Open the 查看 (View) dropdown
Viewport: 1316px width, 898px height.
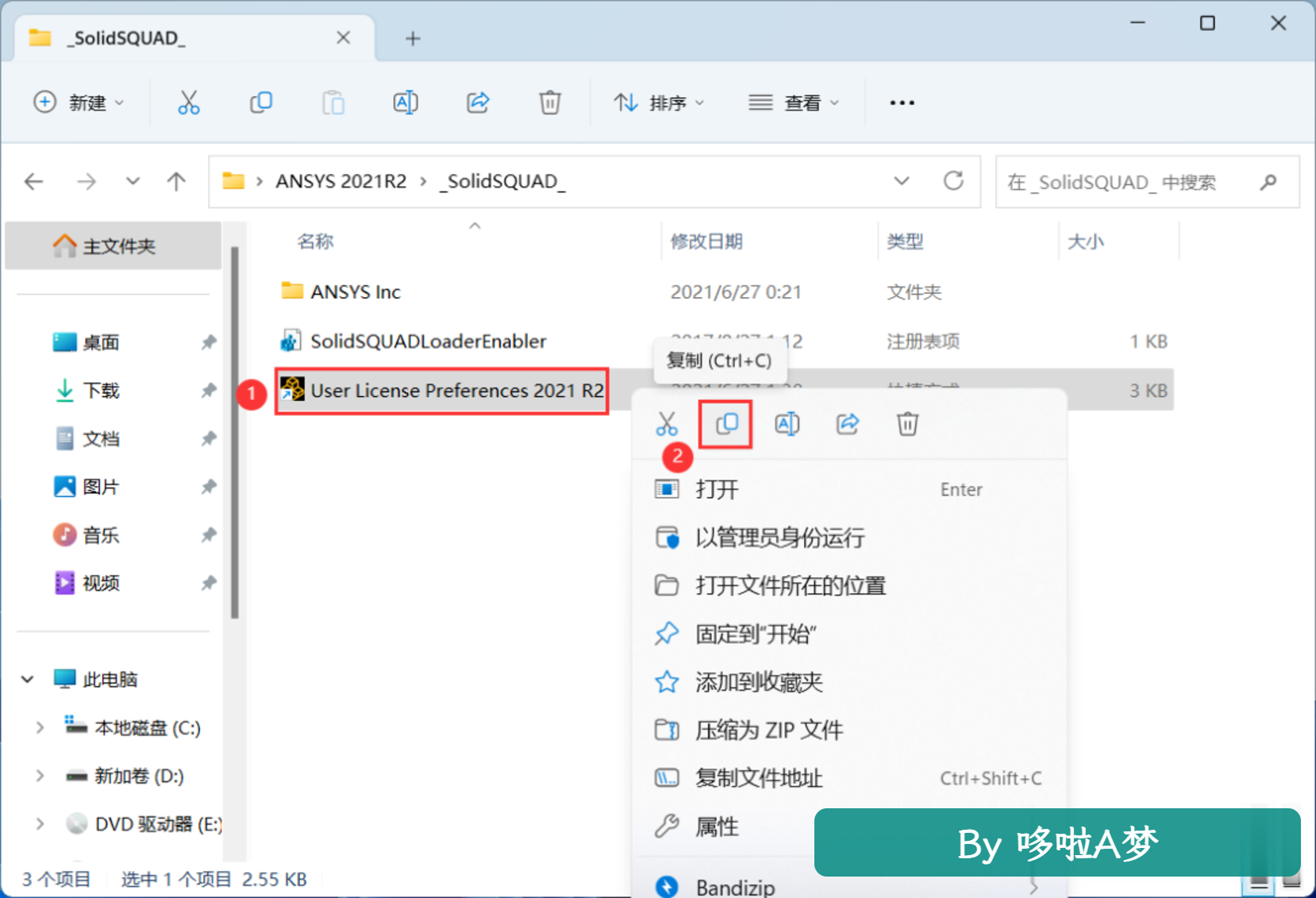click(794, 102)
